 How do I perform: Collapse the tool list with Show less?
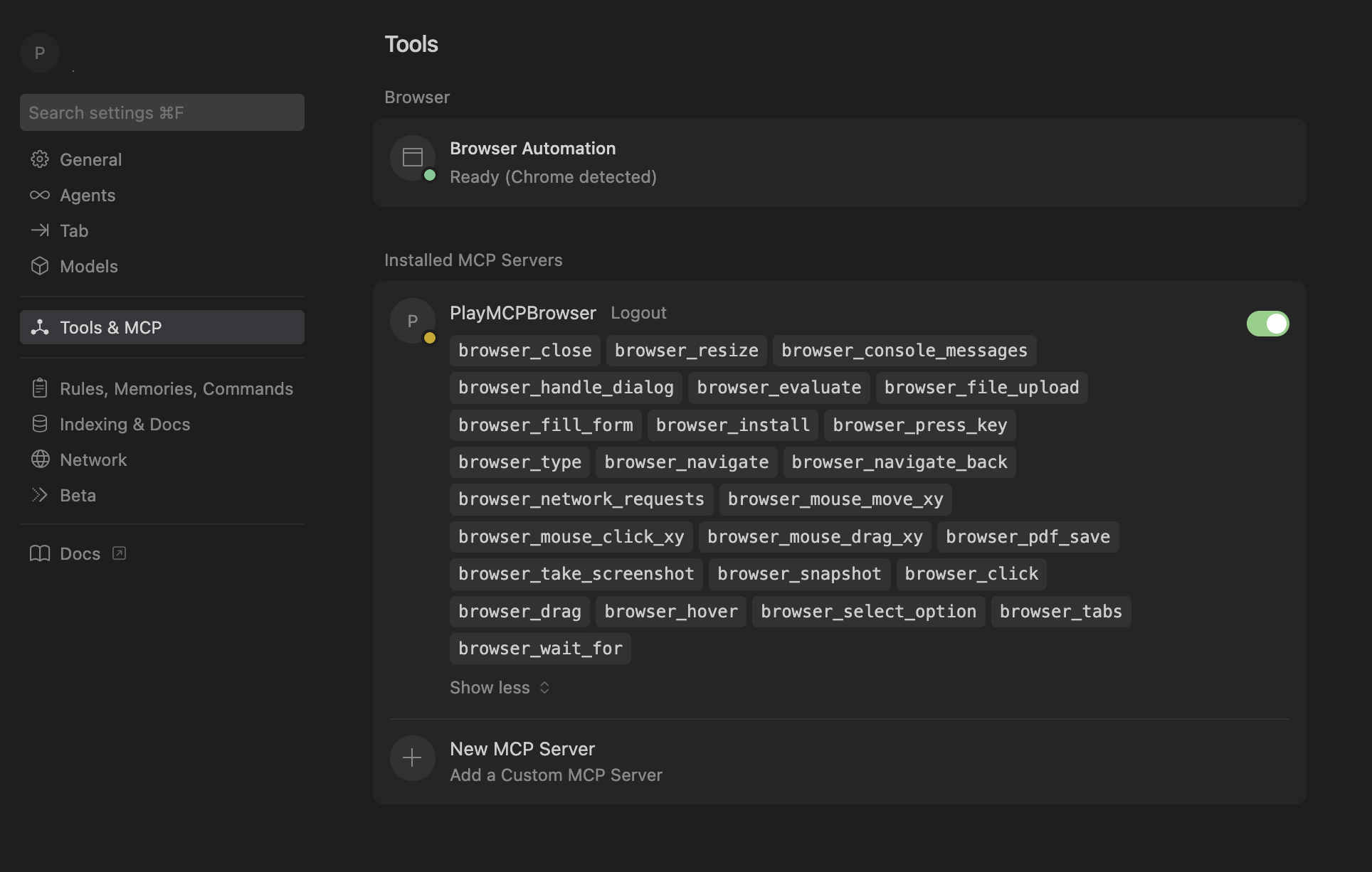[x=499, y=687]
